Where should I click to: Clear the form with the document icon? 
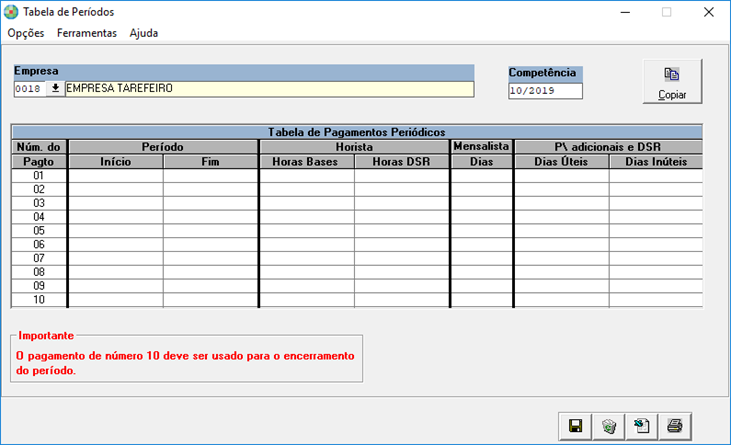642,426
